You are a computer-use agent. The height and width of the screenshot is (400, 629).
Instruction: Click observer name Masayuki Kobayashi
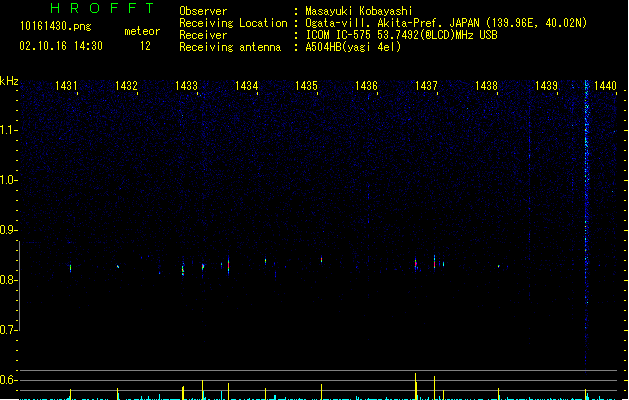[x=359, y=11]
